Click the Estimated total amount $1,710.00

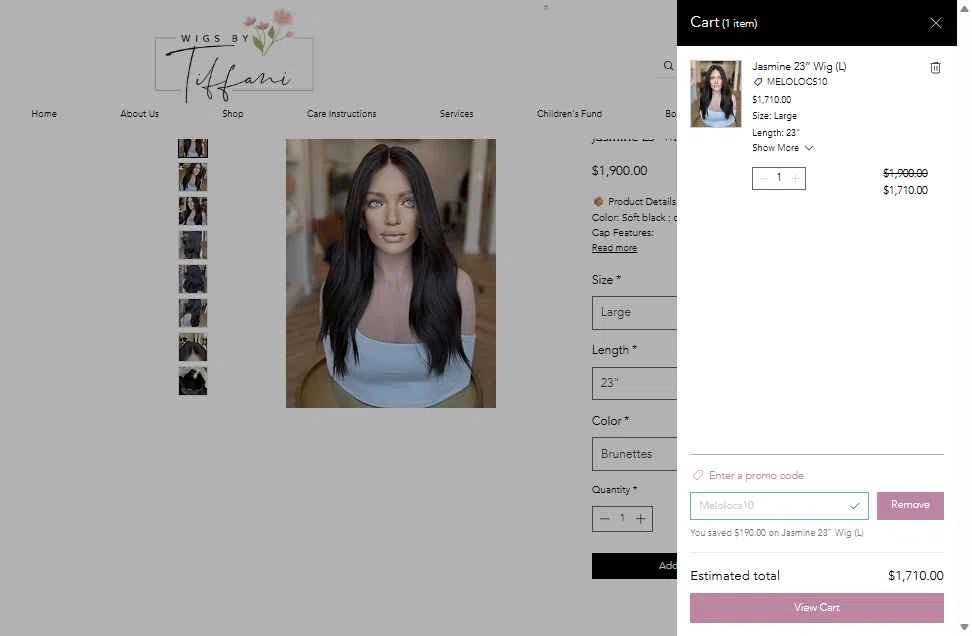pyautogui.click(x=916, y=576)
